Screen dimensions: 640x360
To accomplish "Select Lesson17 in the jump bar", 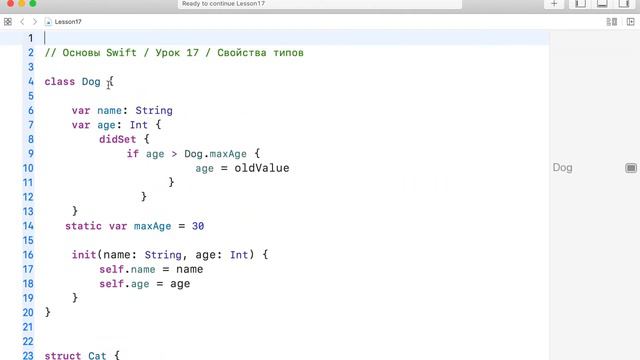I will [x=64, y=22].
